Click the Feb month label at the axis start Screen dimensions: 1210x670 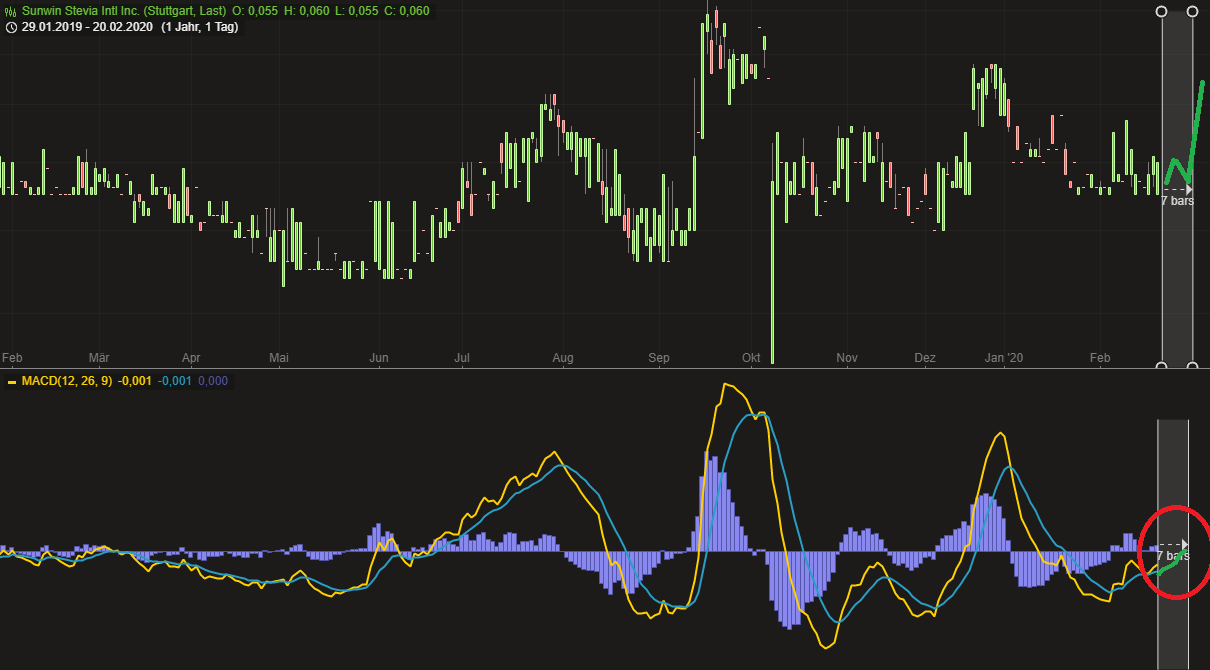(12, 357)
